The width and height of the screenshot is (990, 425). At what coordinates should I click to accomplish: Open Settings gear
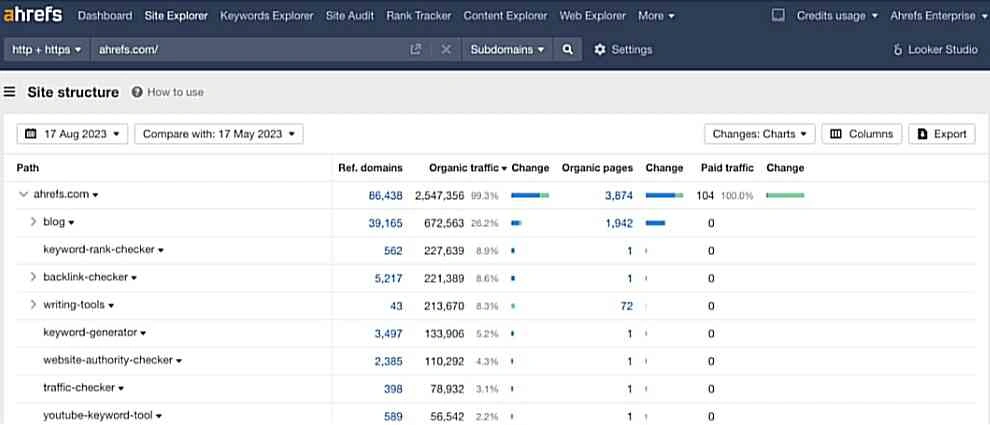click(x=623, y=49)
